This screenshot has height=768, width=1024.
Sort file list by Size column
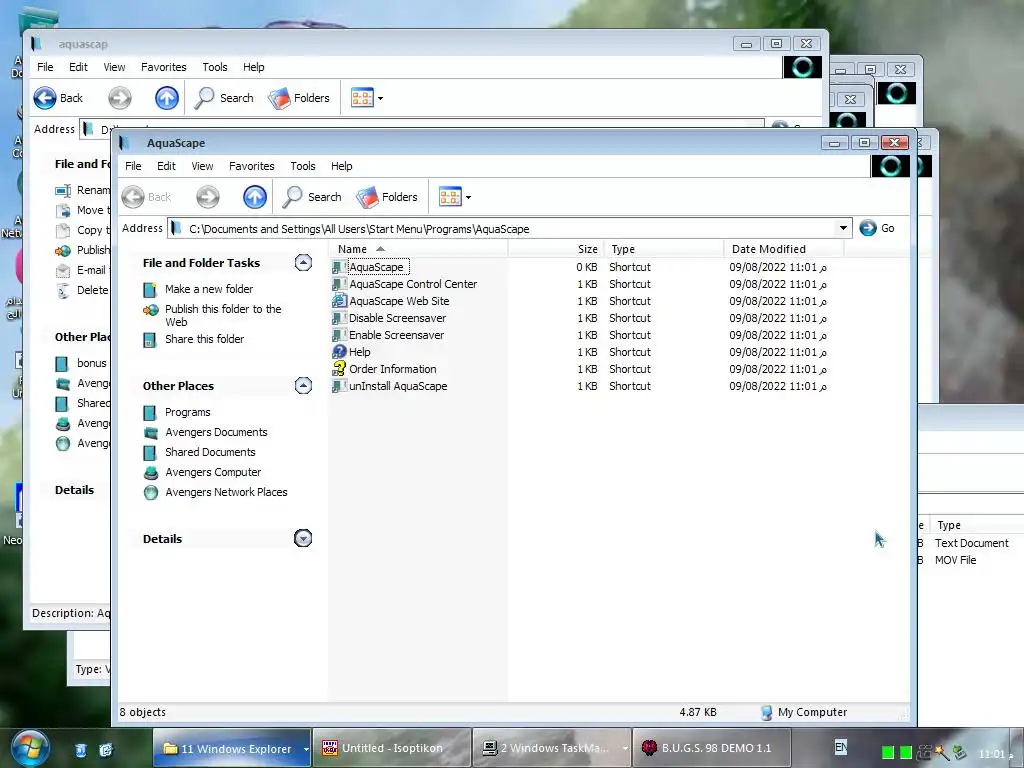coord(555,249)
